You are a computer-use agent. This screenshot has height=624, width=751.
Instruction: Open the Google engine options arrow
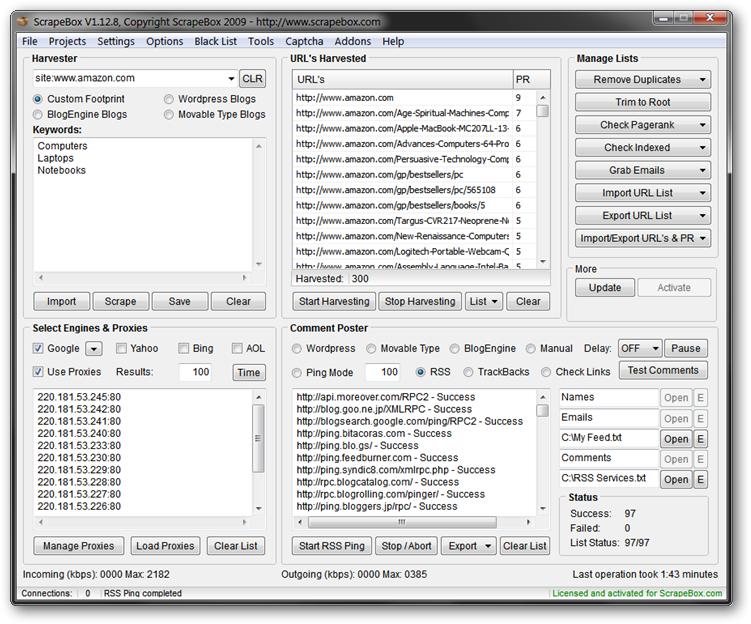click(x=93, y=349)
